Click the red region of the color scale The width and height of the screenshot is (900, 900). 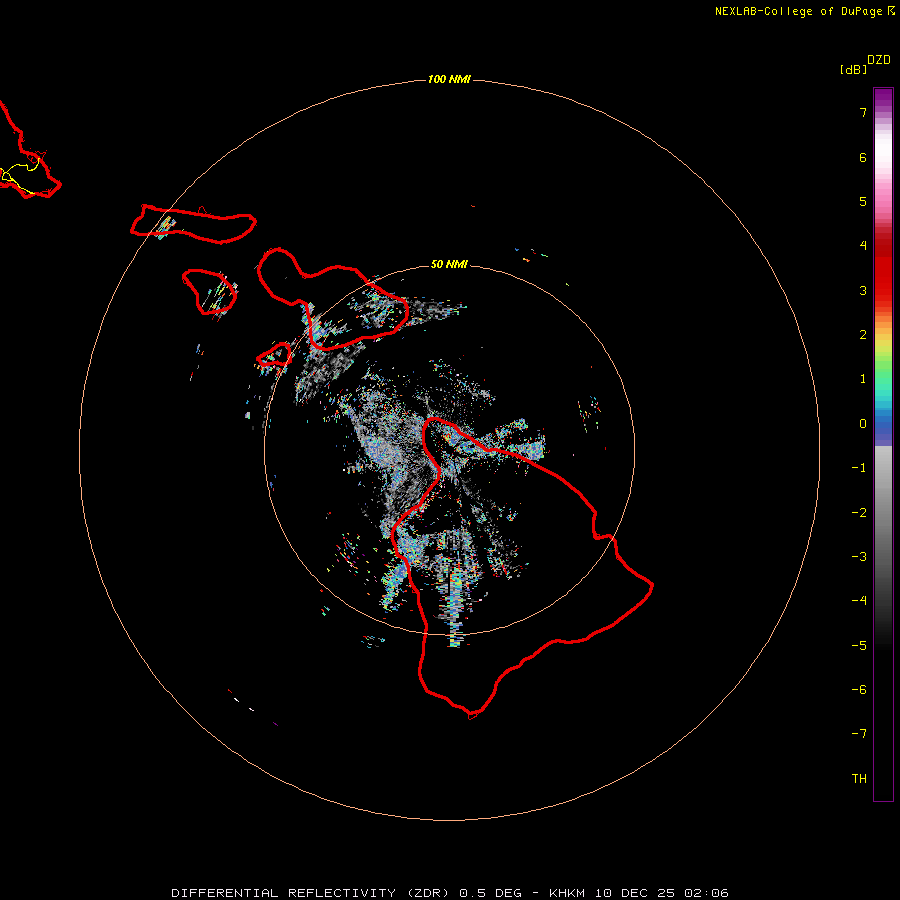(x=883, y=270)
